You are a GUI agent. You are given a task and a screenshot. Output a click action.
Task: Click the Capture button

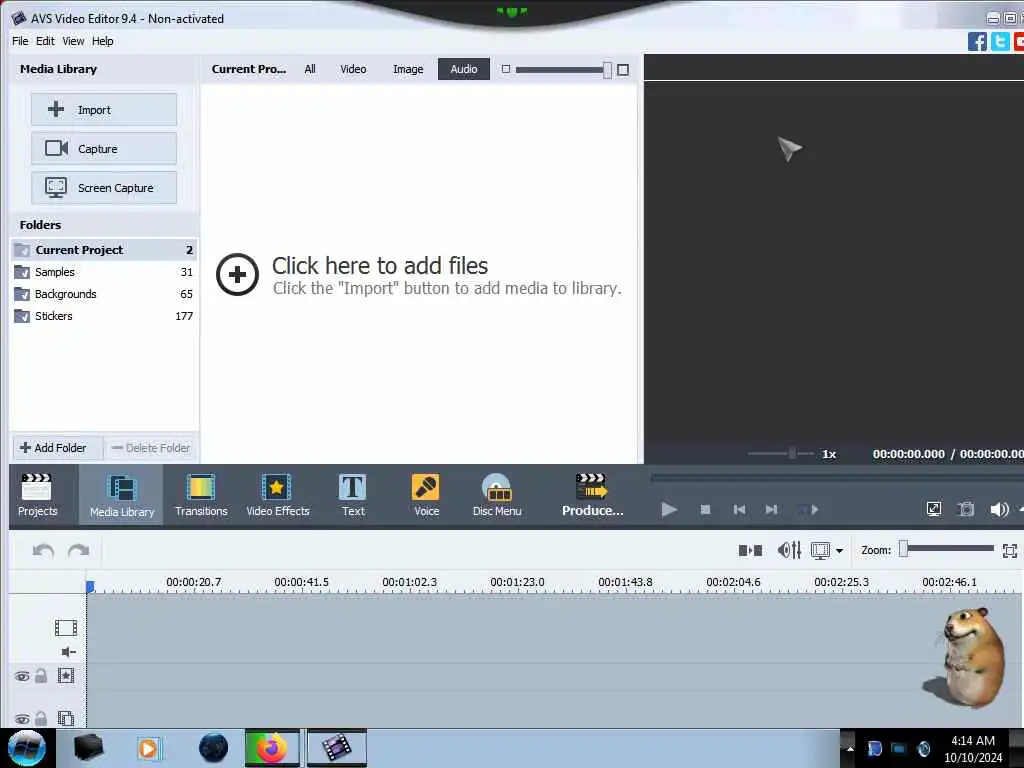(x=104, y=149)
